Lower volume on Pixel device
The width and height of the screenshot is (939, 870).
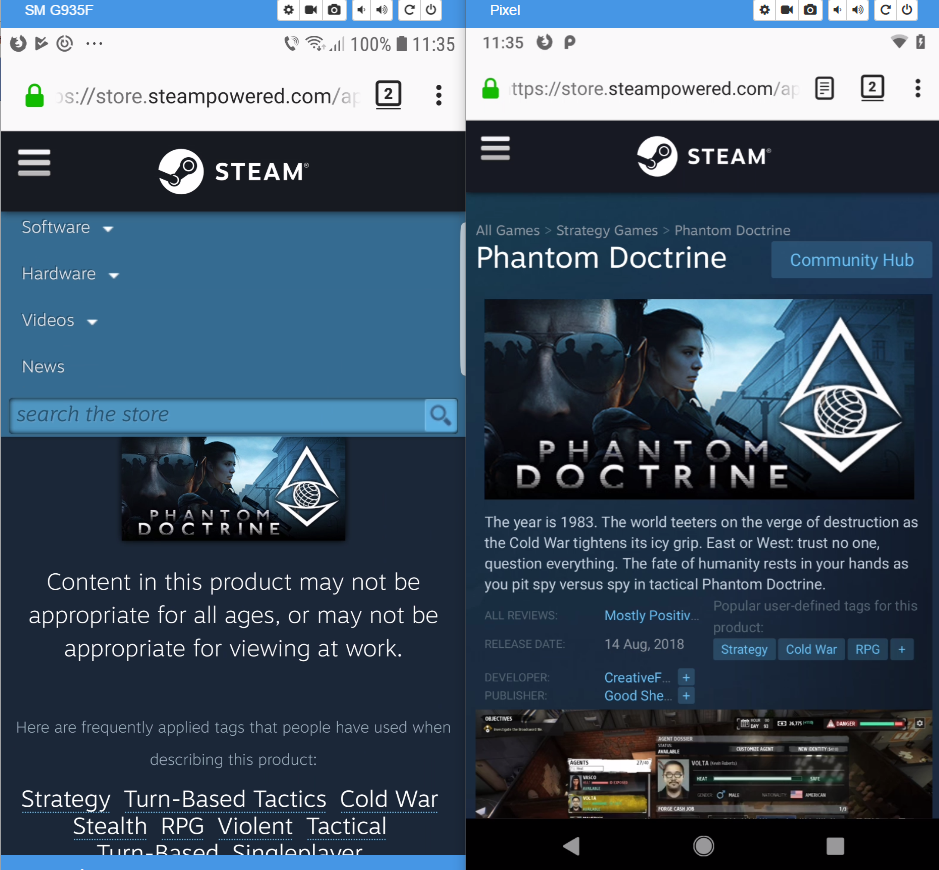[x=837, y=10]
